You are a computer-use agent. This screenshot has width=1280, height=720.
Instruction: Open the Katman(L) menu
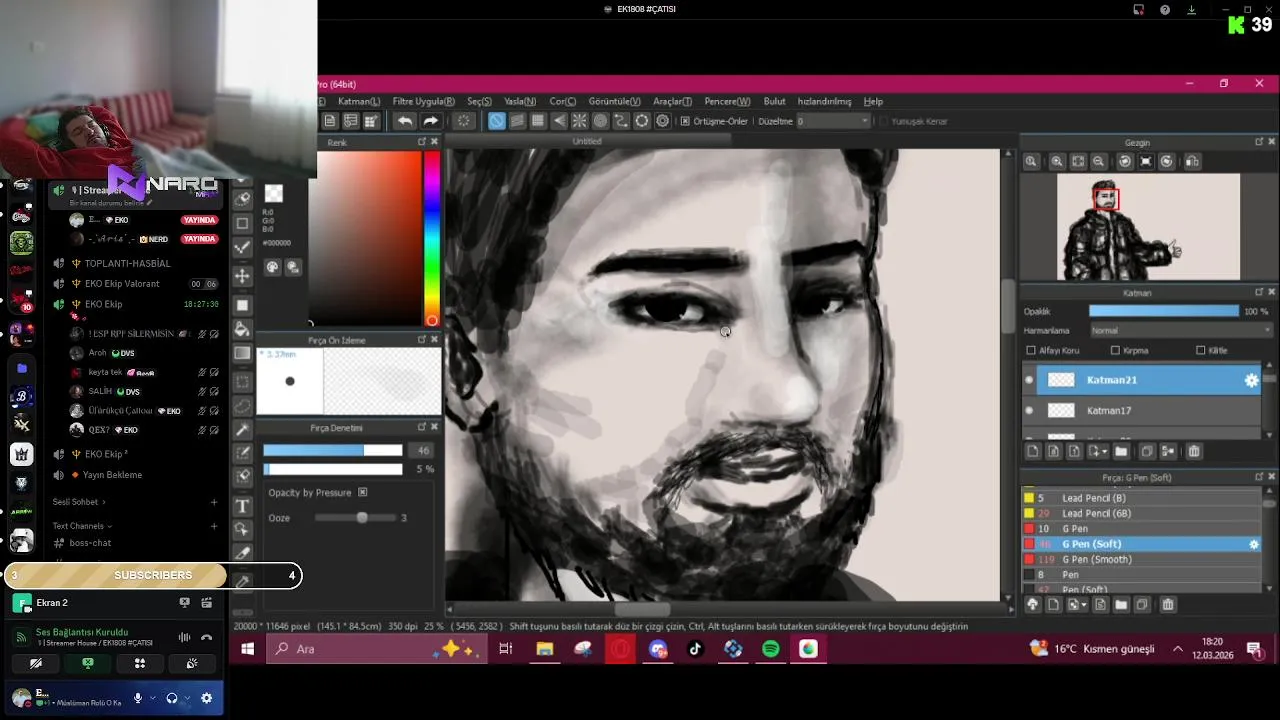[359, 101]
